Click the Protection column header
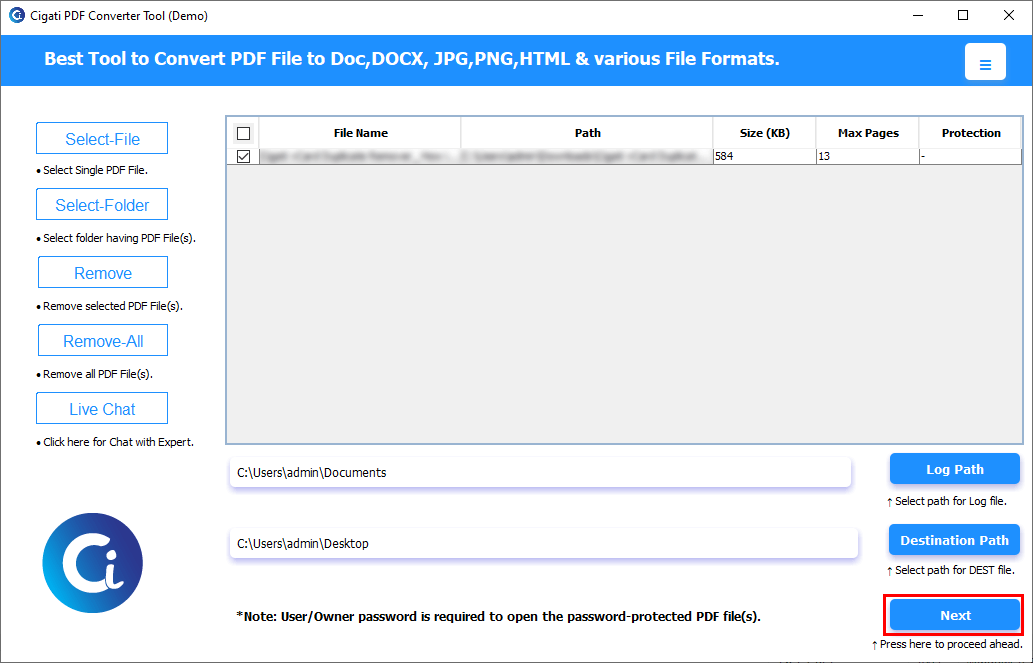The height and width of the screenshot is (663, 1033). tap(970, 133)
